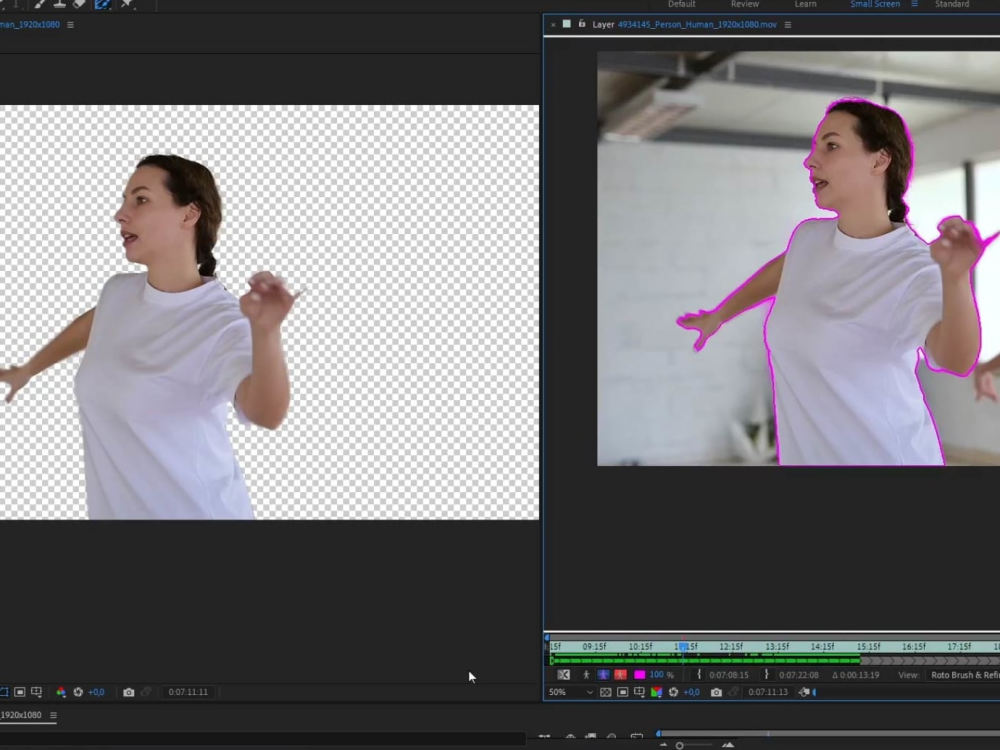Toggle fast previews icon in Layer panel
Viewport: 1000px width, 750px height.
pos(606,692)
